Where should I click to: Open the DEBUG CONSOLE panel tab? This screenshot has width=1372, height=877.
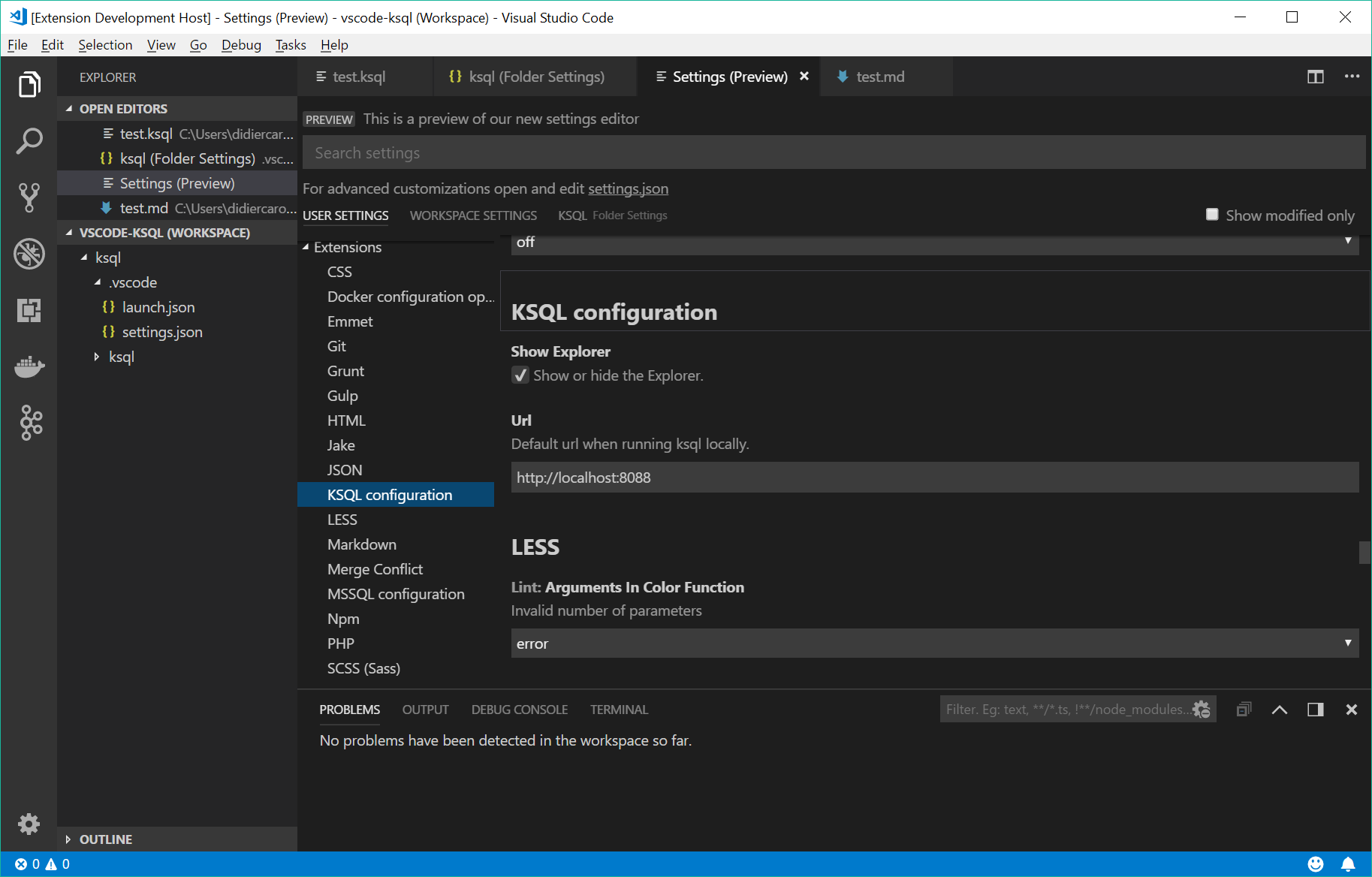click(520, 710)
